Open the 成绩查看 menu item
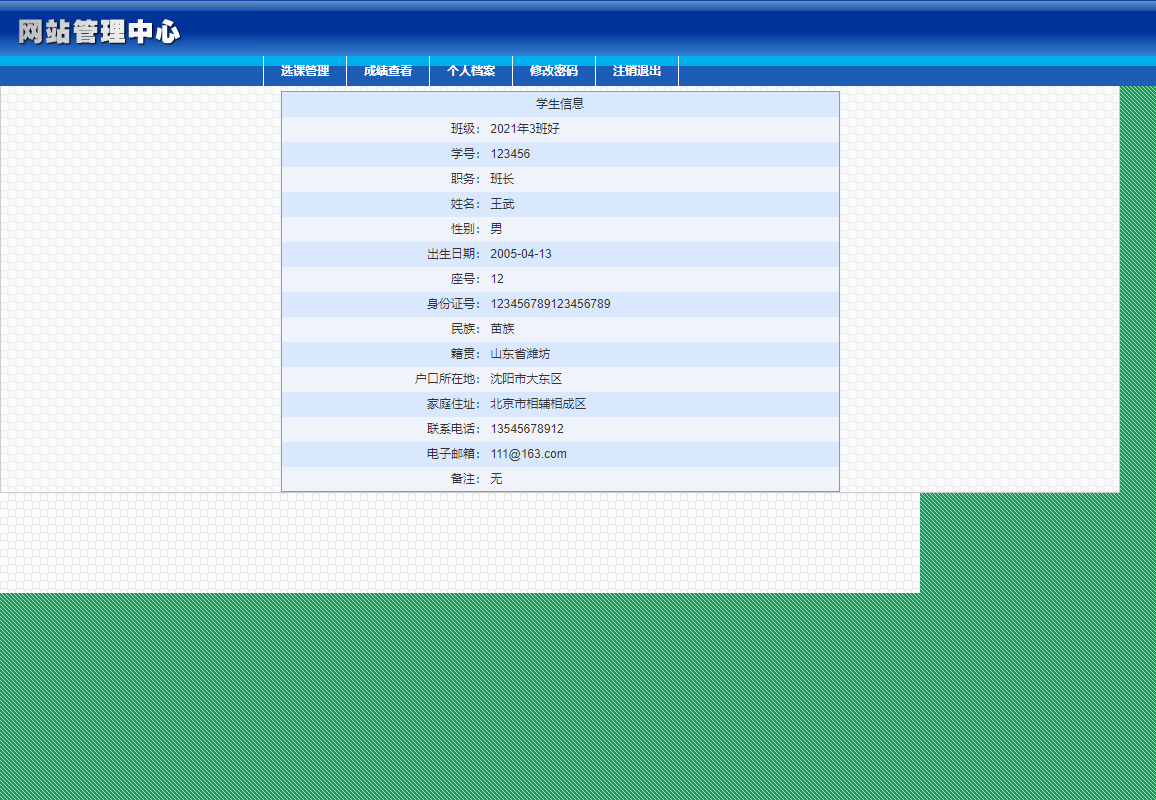The height and width of the screenshot is (800, 1156). (388, 71)
